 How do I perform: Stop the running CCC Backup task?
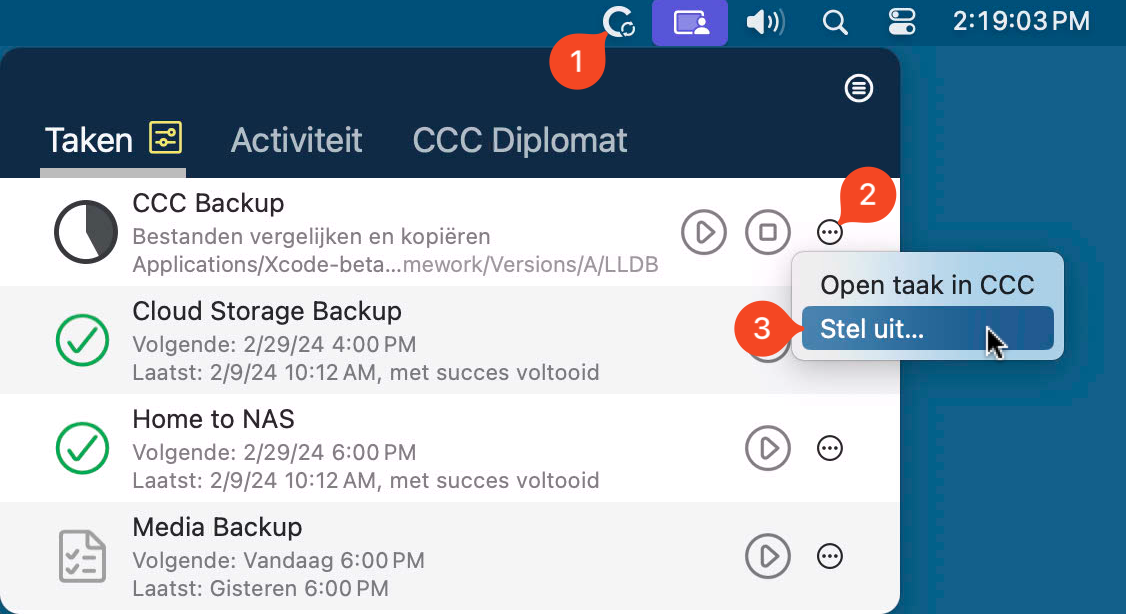coord(768,232)
